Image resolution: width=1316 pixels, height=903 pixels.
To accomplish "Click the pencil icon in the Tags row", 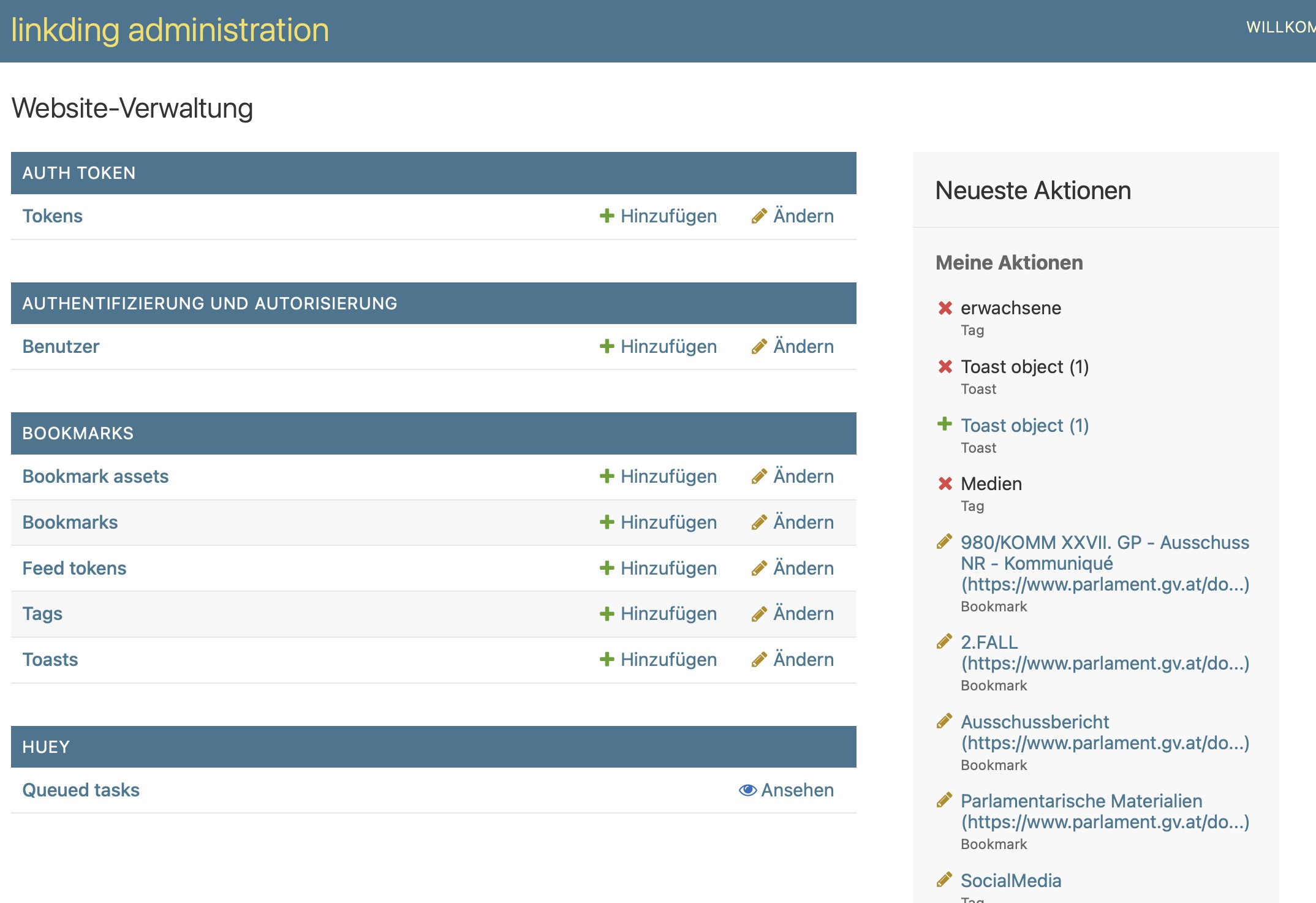I will [x=759, y=613].
